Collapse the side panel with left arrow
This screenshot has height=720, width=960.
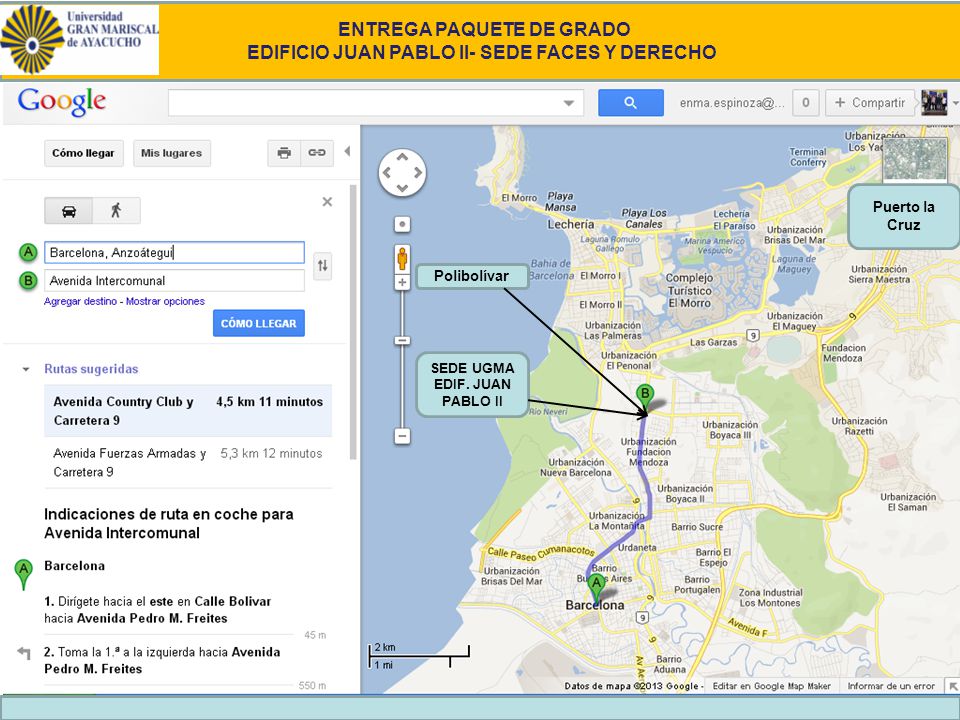coord(347,151)
